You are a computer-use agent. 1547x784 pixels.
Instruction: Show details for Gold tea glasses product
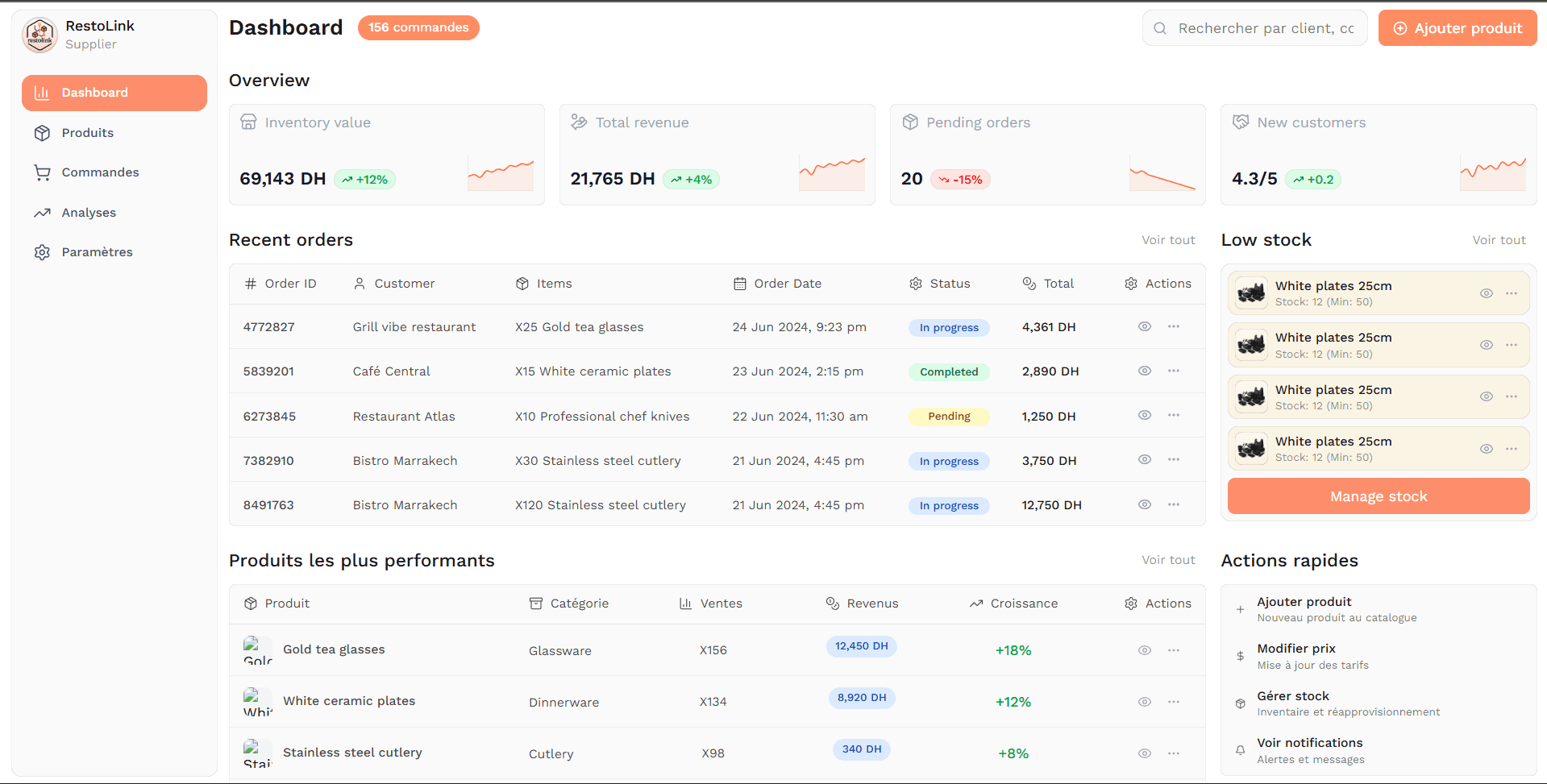coord(1144,649)
